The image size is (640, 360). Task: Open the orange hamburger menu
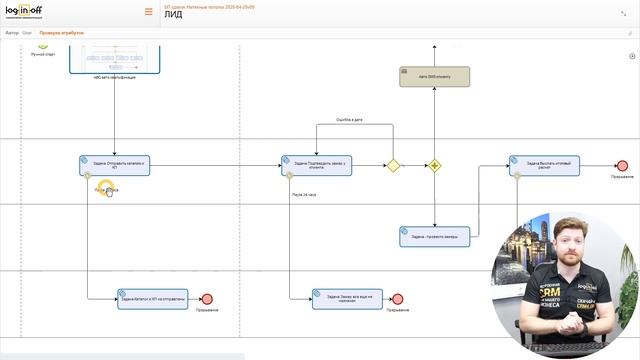tap(149, 12)
